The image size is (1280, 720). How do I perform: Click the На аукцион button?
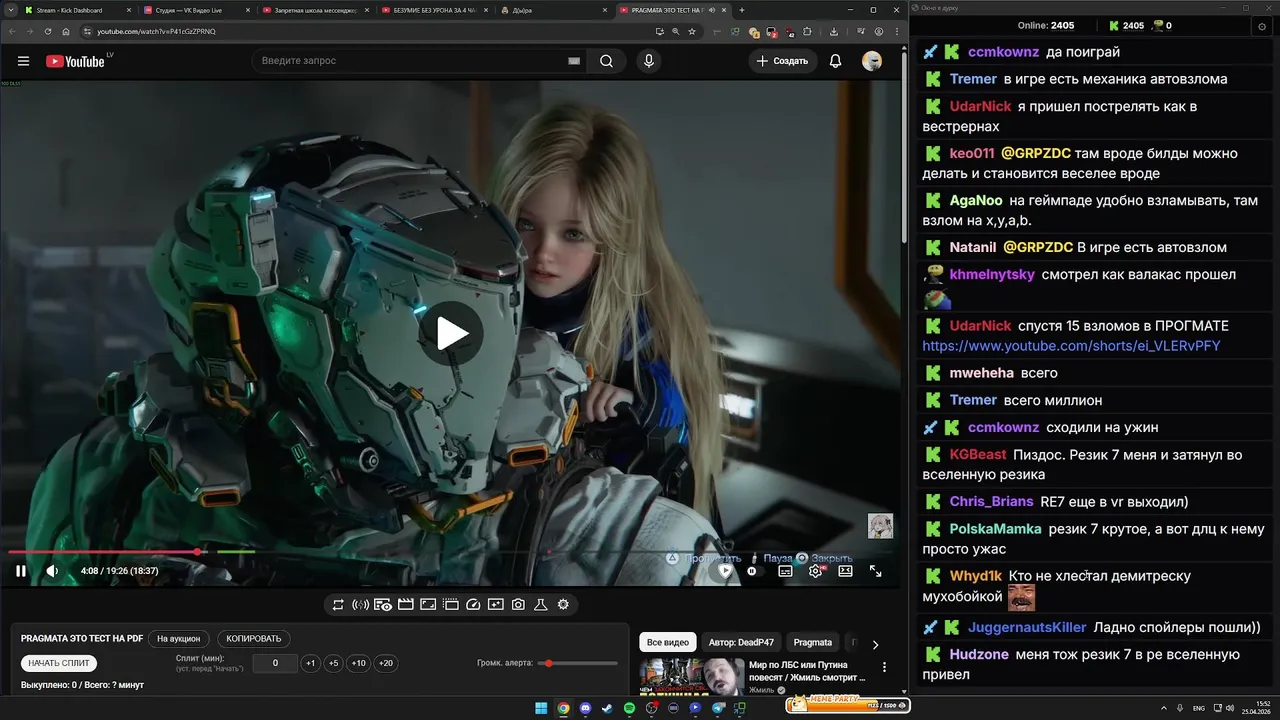point(179,639)
